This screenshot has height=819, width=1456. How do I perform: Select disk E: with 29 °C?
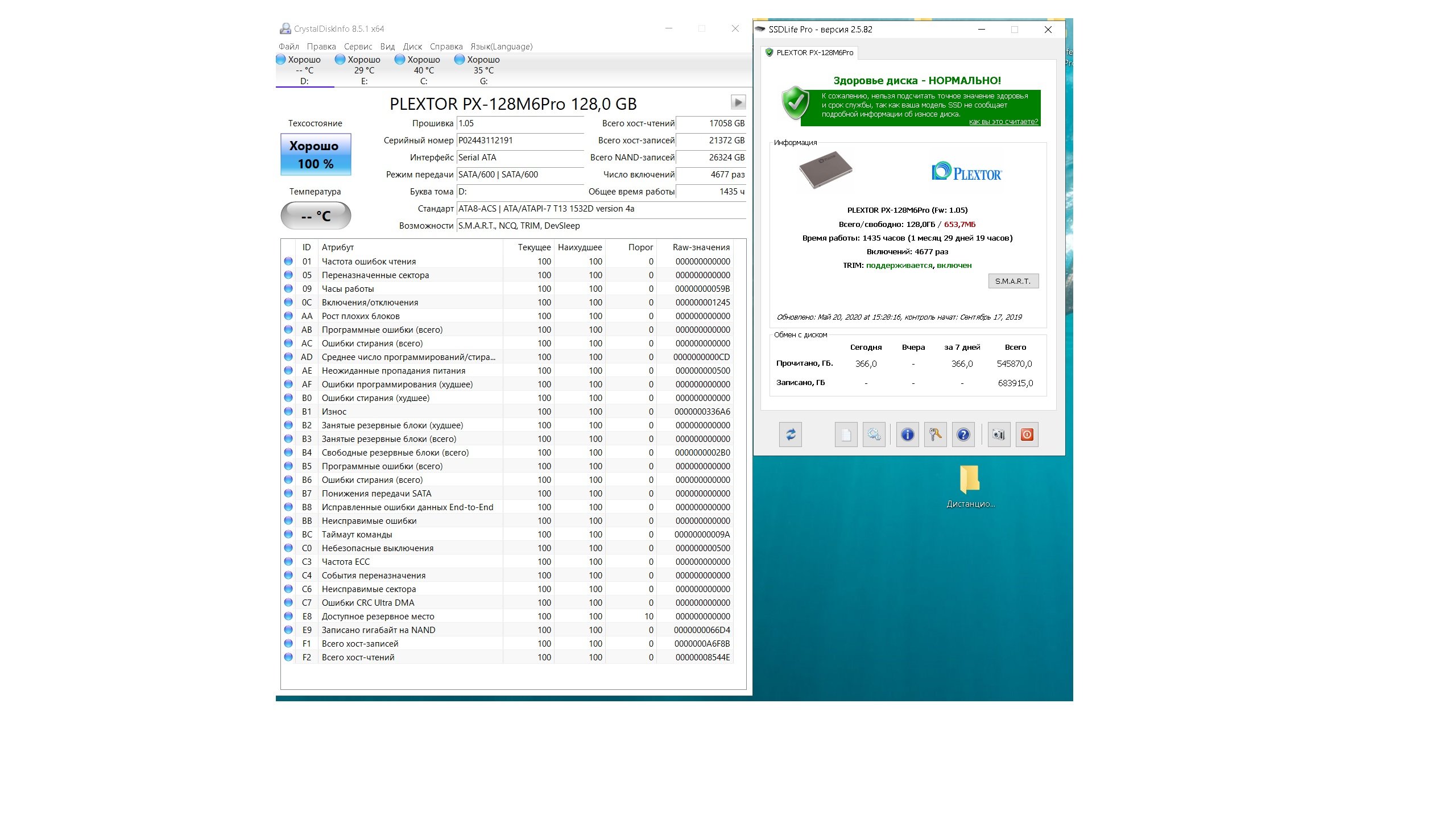point(364,70)
